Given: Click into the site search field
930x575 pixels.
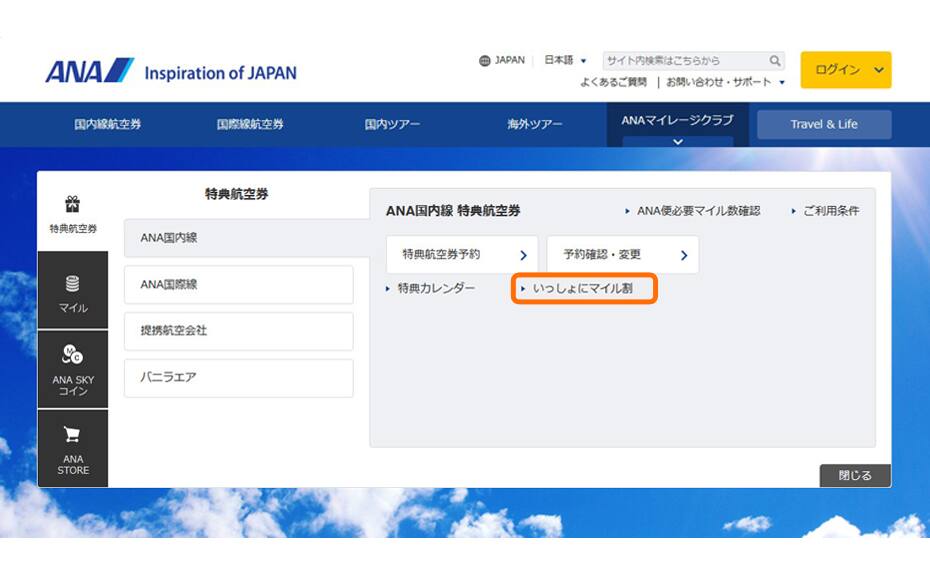Looking at the screenshot, I should pyautogui.click(x=684, y=61).
